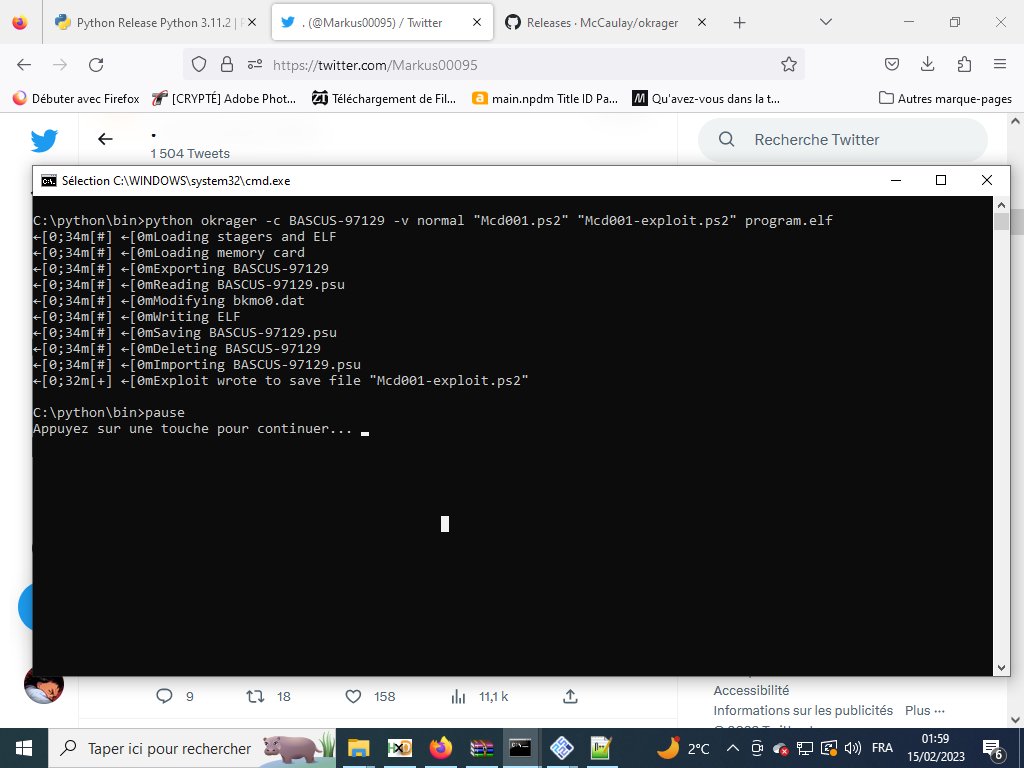View site security padlock info

[227, 65]
